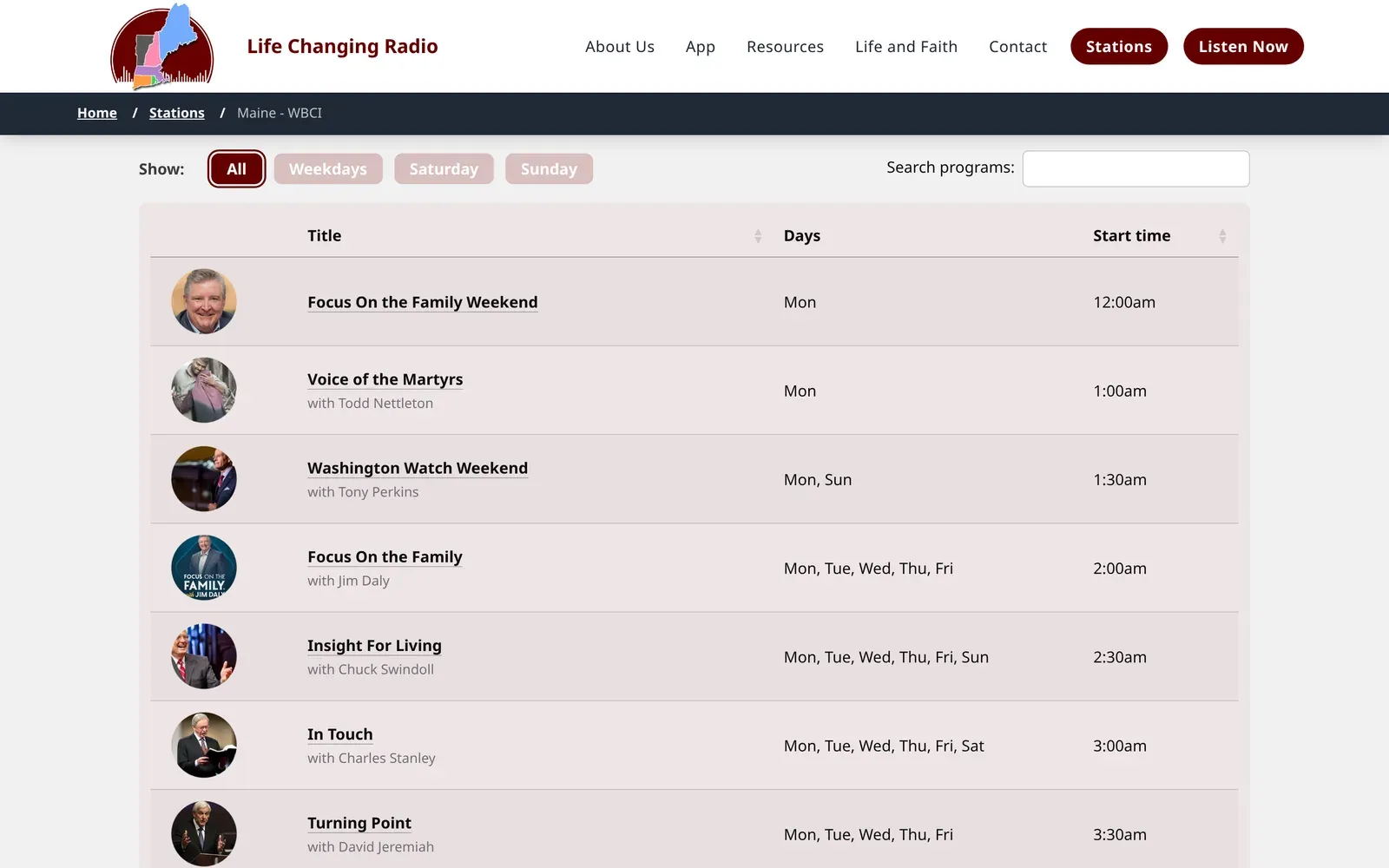Open Focus On the Family Weekend thumbnail
Viewport: 1389px width, 868px height.
click(x=204, y=301)
